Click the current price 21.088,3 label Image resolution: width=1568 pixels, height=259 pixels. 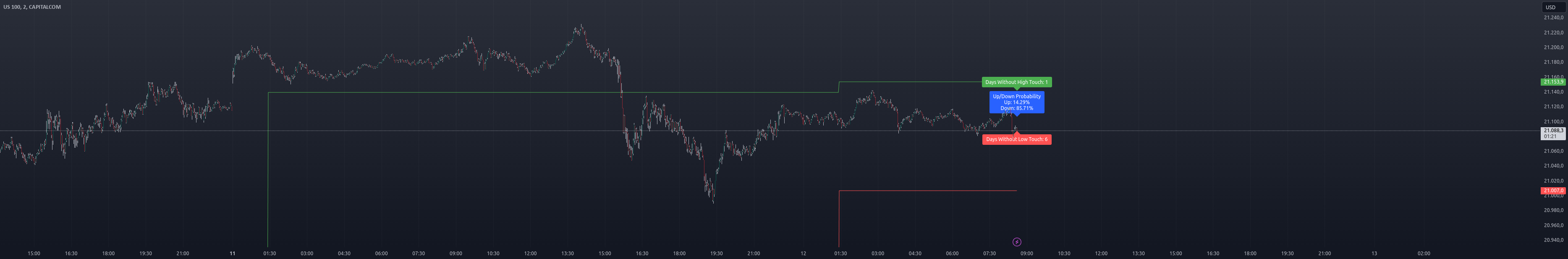pos(1553,131)
